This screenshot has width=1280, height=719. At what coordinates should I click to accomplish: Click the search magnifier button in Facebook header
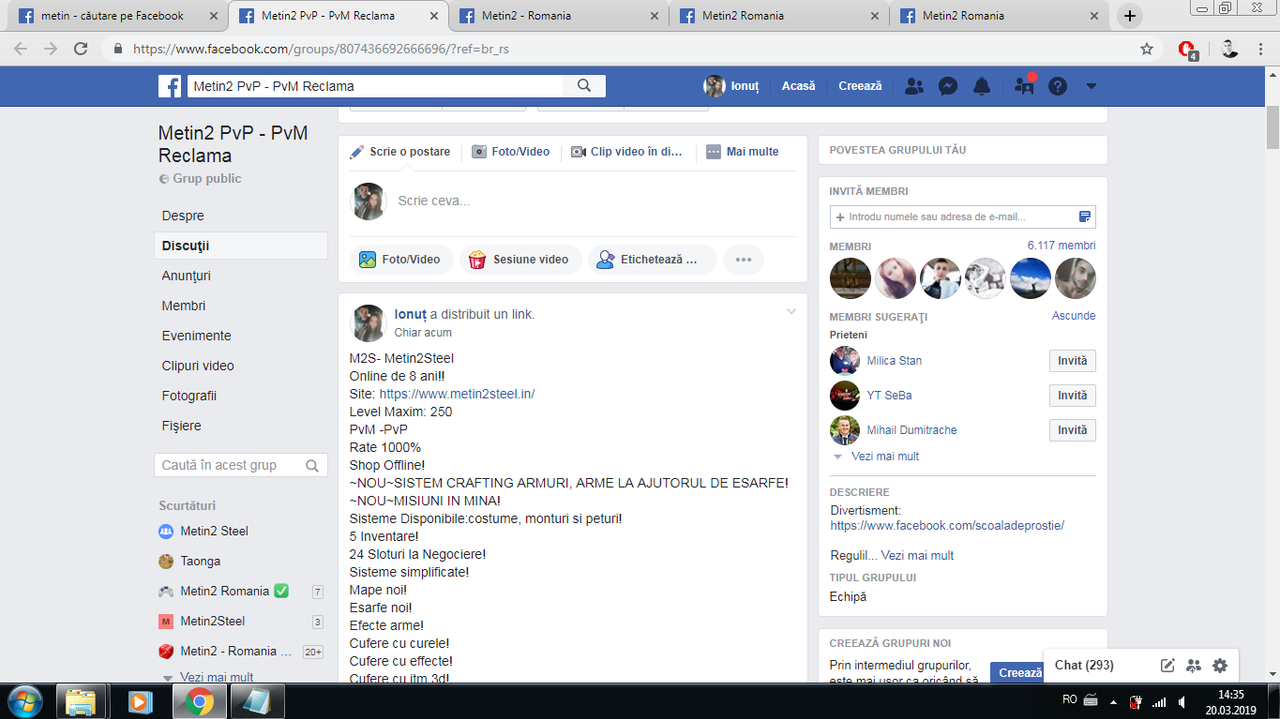point(585,86)
